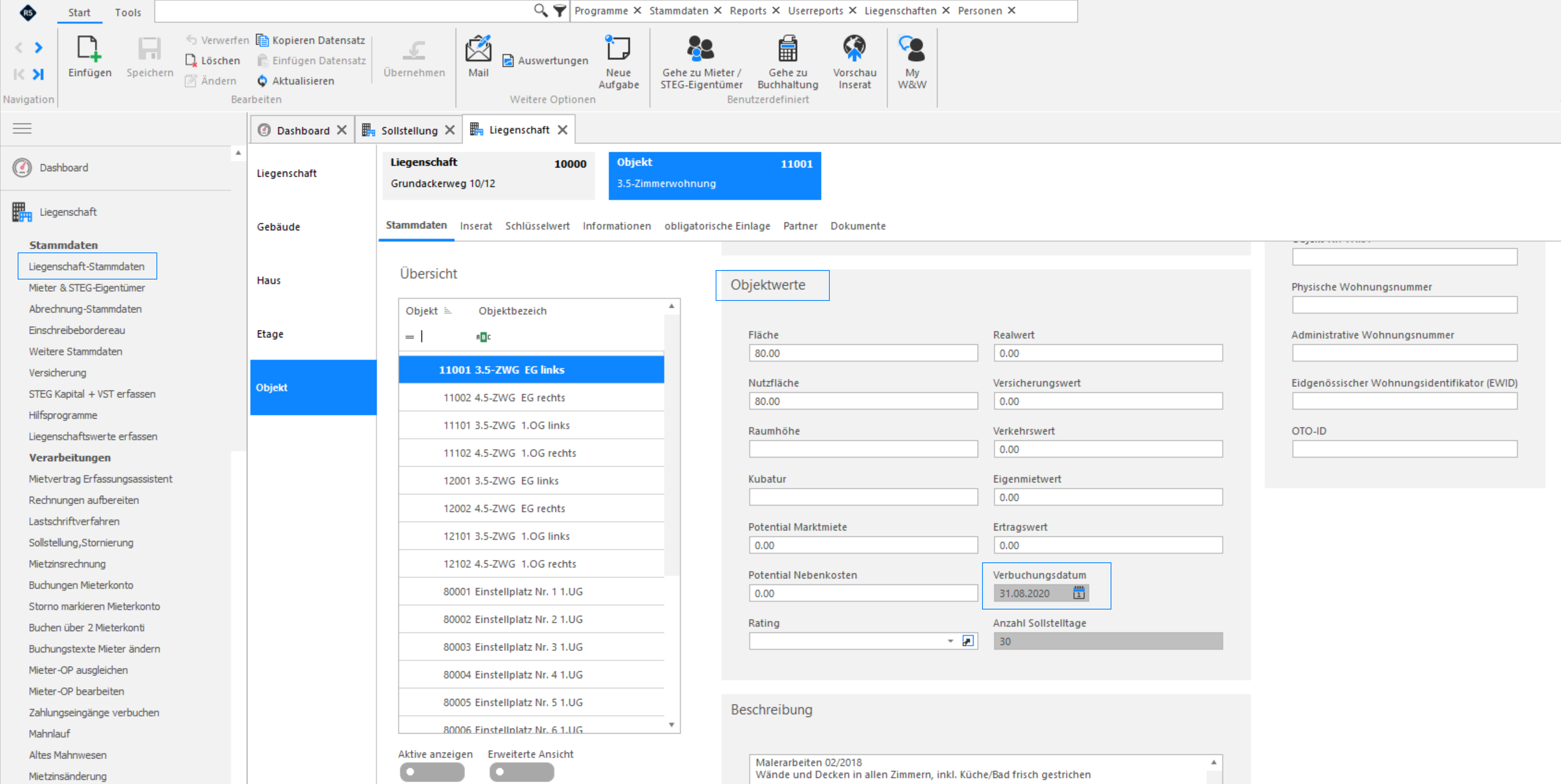Click the Objekt column sort indicator
This screenshot has height=784, width=1561.
point(448,311)
